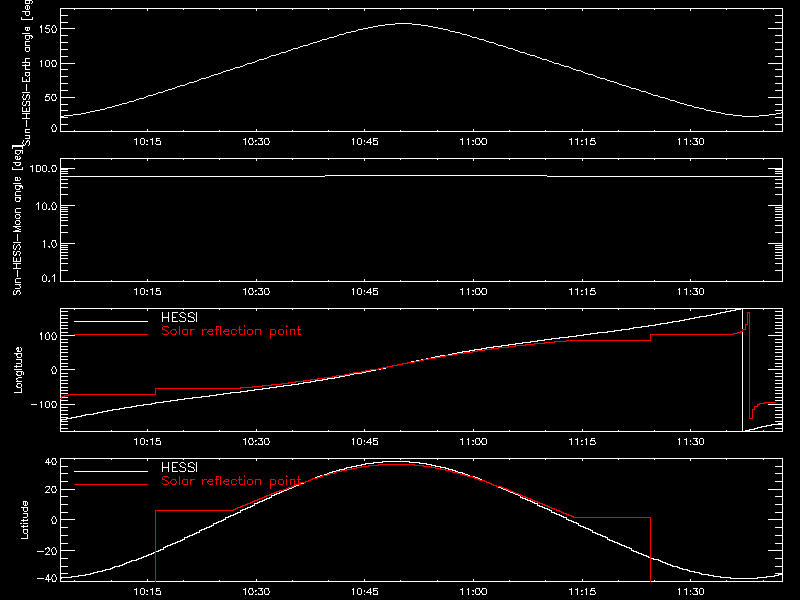Click the 100 tick label on Earth angle plot

(x=47, y=64)
